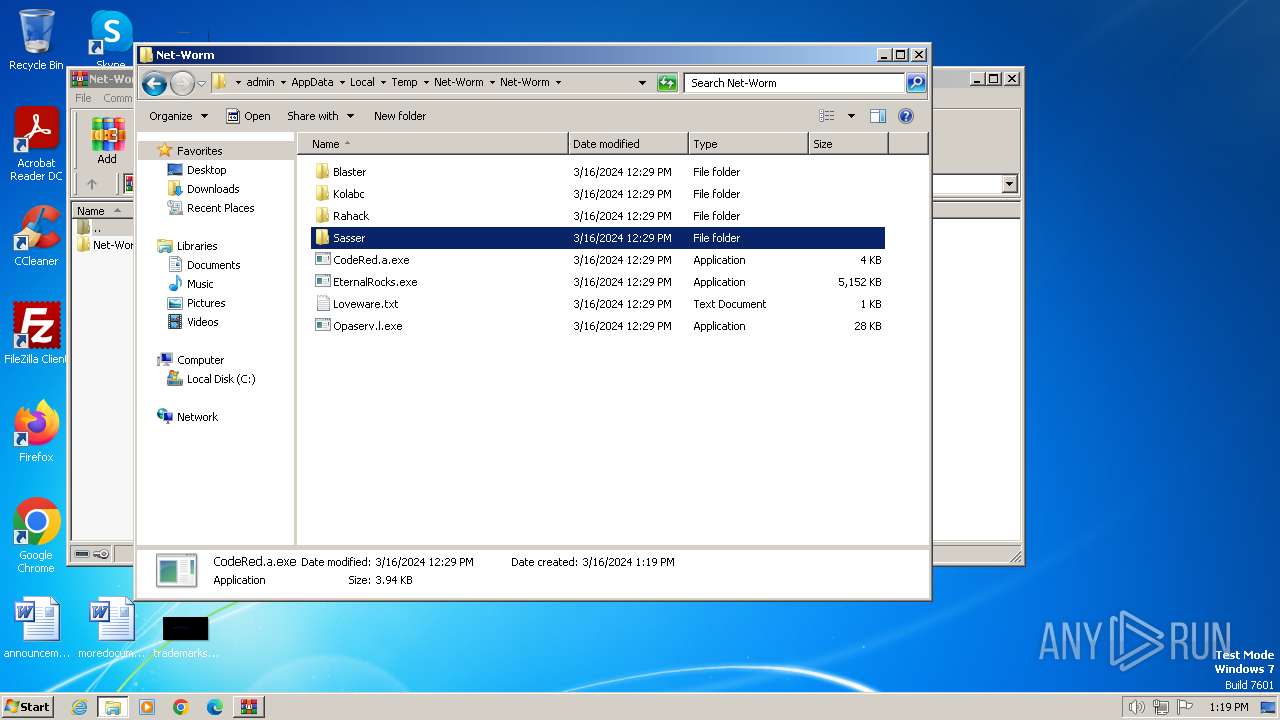Click the AppData breadcrumb segment

pos(312,83)
